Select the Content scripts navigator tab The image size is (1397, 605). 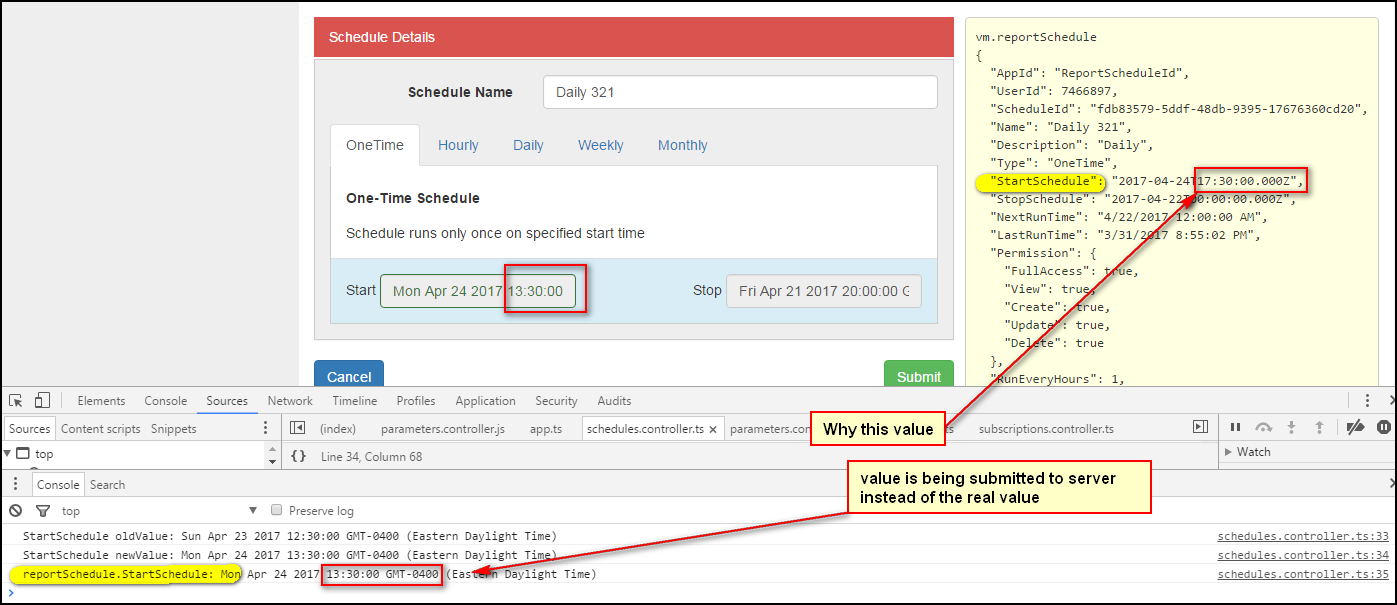click(101, 429)
